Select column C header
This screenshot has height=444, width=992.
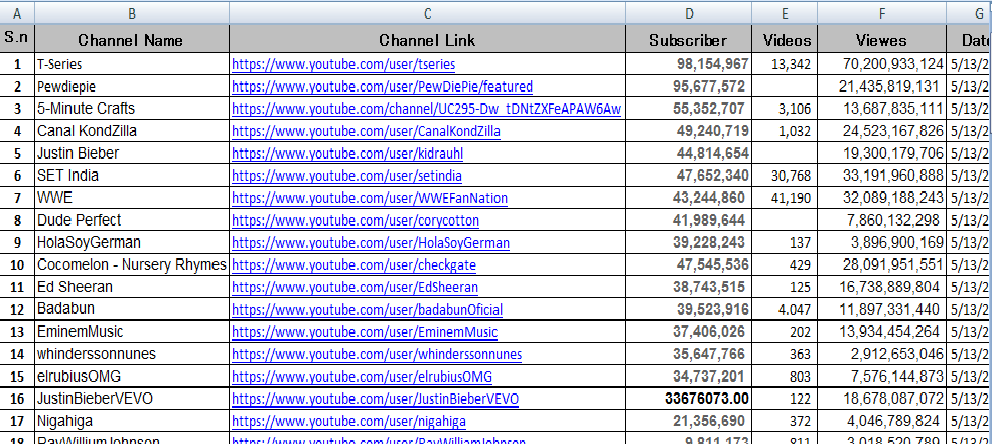point(428,13)
